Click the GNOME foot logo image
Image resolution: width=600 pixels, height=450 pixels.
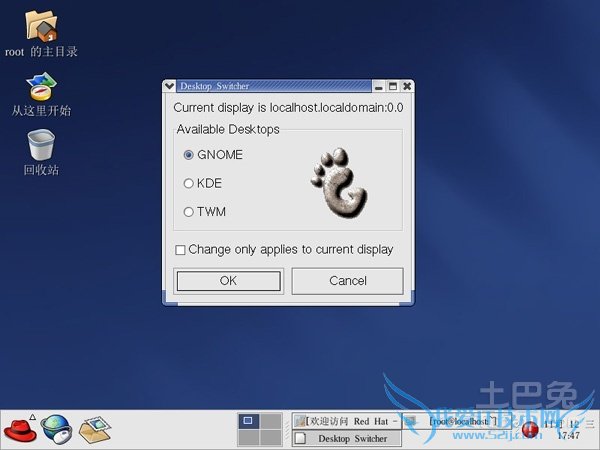339,183
